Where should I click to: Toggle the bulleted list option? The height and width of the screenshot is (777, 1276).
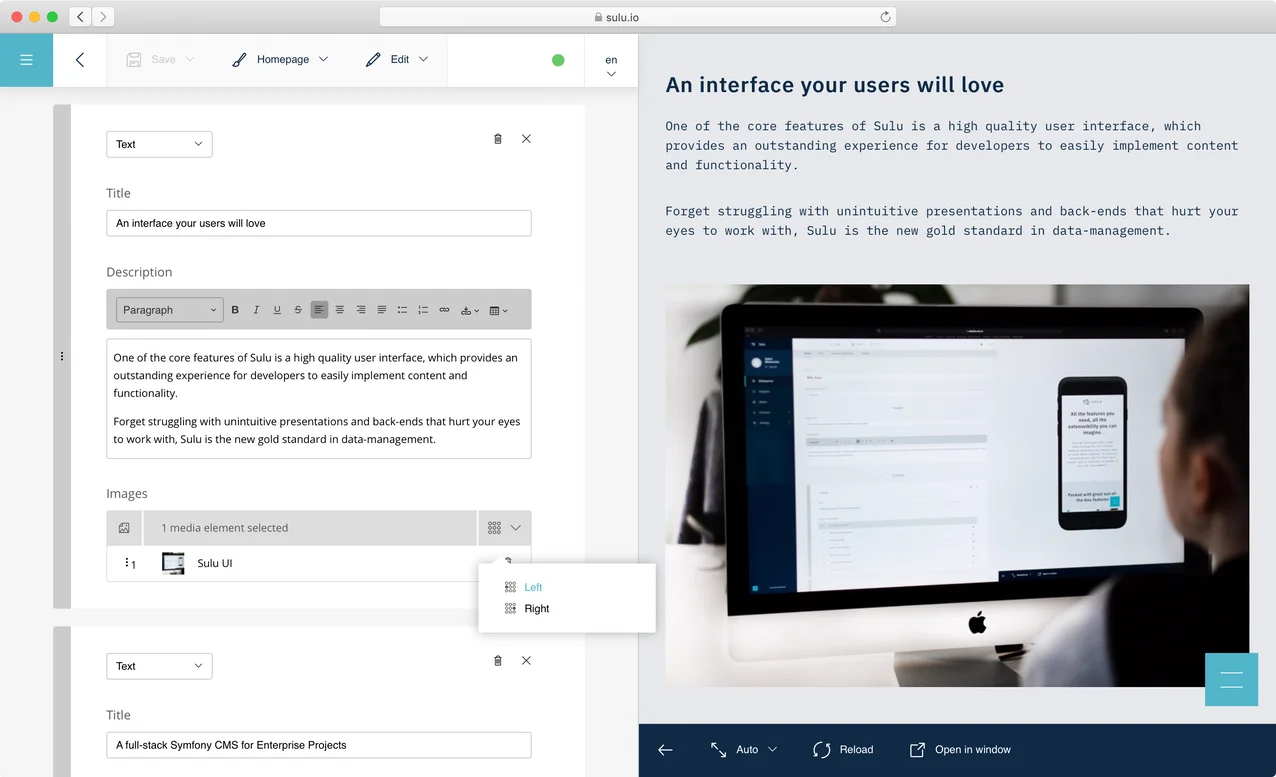(402, 310)
